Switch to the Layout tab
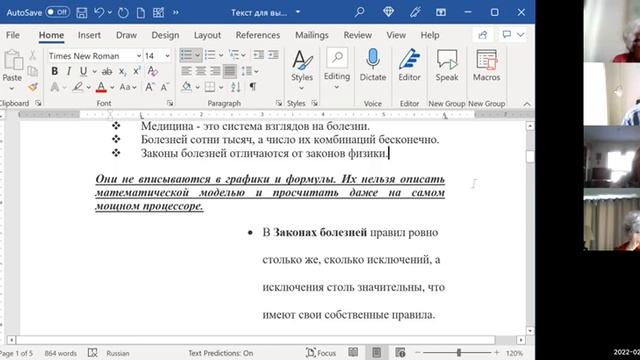 [x=207, y=35]
